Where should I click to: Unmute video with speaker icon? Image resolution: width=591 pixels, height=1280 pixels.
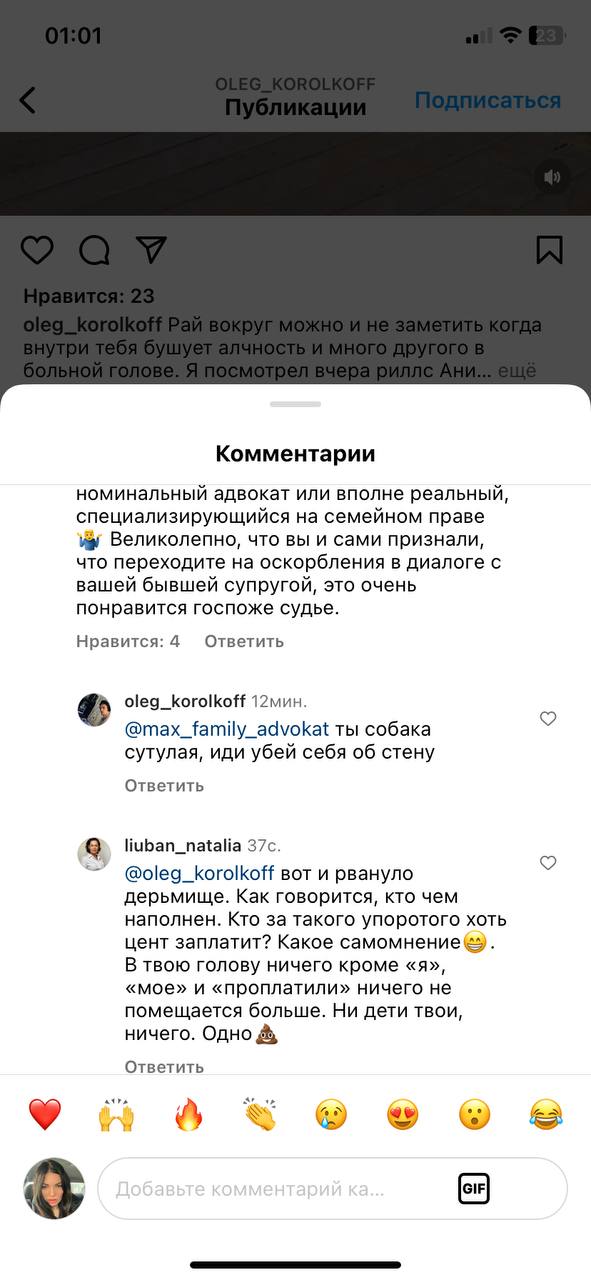tap(552, 177)
